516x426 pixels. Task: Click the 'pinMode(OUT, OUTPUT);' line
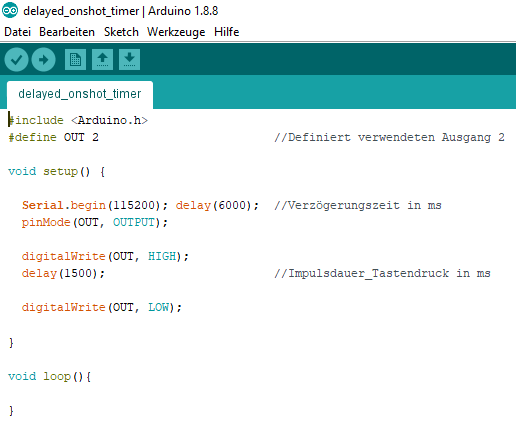point(95,222)
